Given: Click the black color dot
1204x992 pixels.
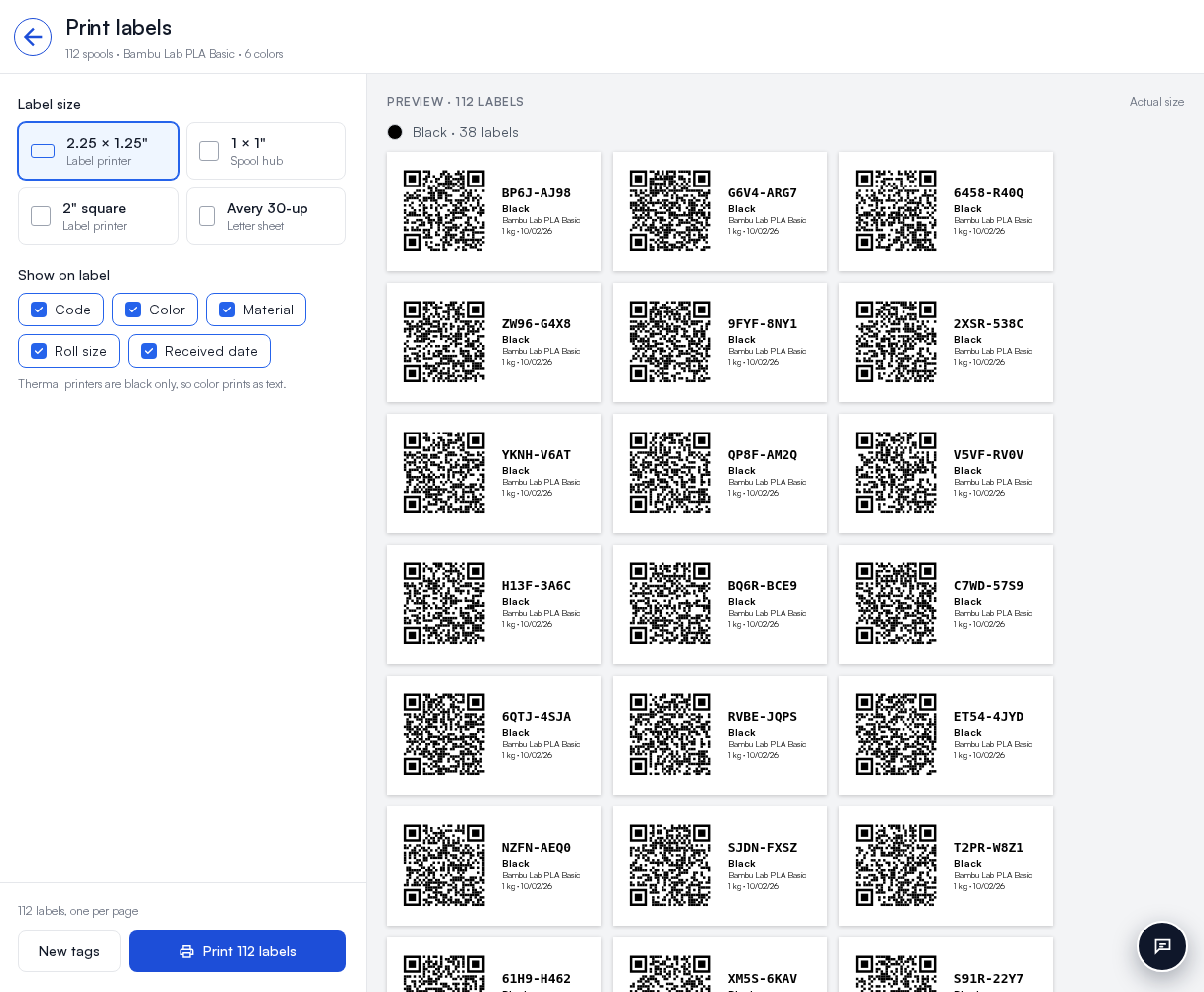Looking at the screenshot, I should click(395, 132).
